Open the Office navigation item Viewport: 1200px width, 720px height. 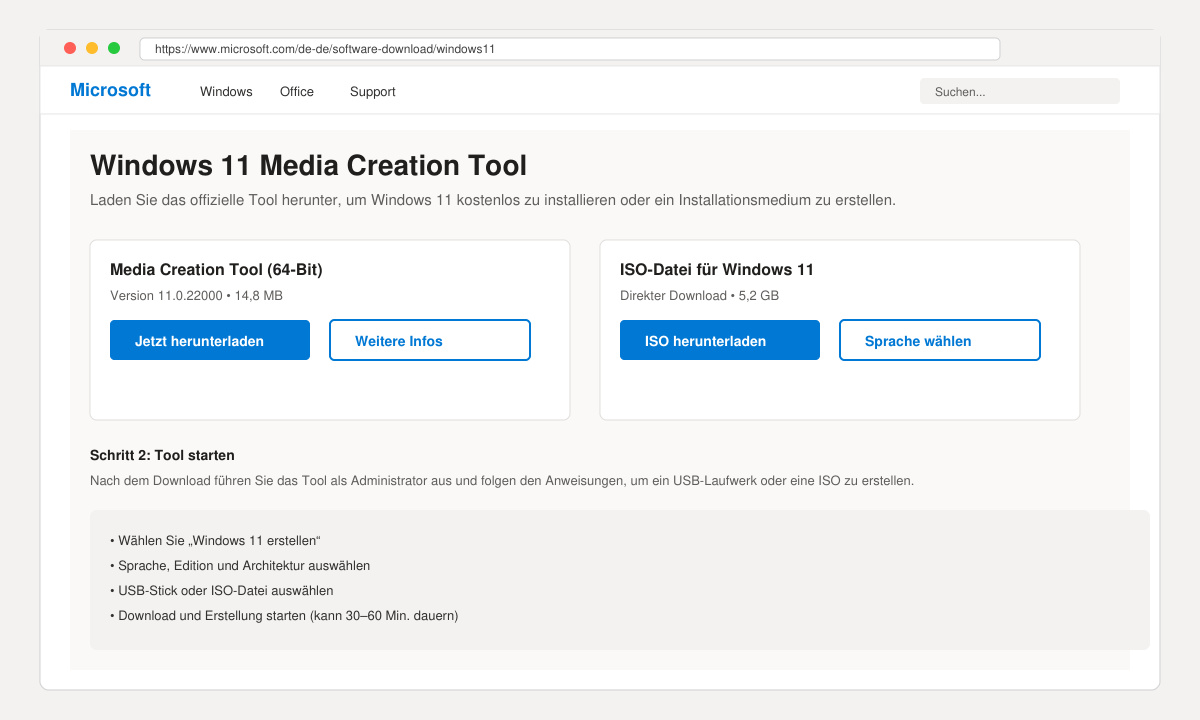pos(297,92)
